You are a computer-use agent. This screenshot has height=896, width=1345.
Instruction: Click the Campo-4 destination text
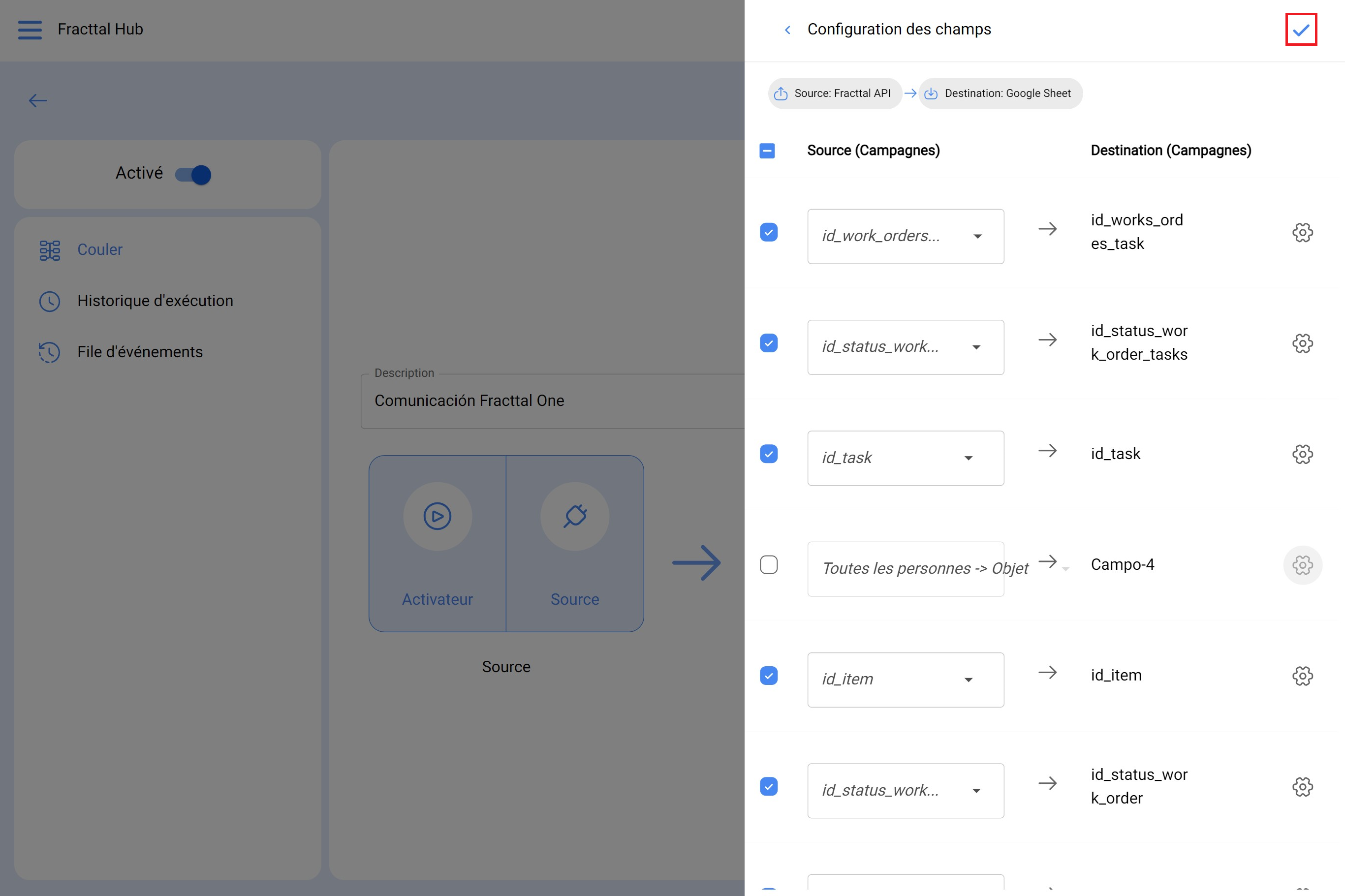pyautogui.click(x=1122, y=564)
